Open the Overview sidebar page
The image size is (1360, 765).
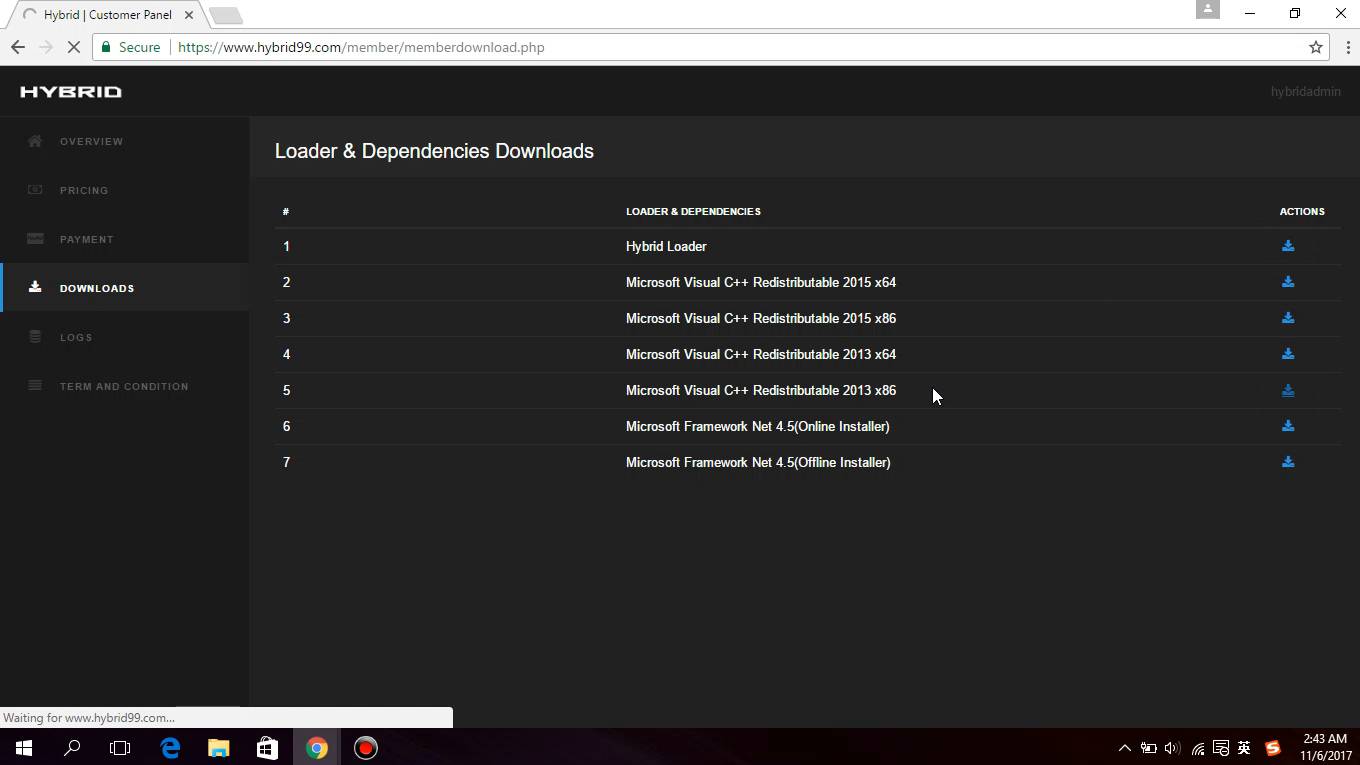point(124,141)
